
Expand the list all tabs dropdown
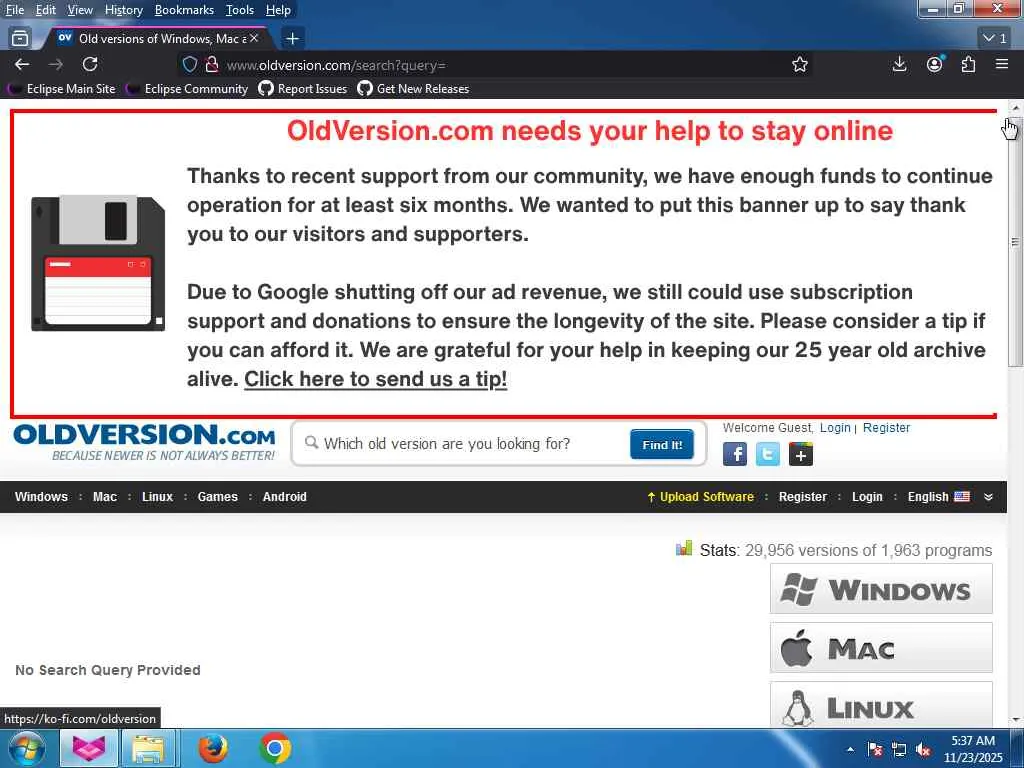pyautogui.click(x=995, y=39)
